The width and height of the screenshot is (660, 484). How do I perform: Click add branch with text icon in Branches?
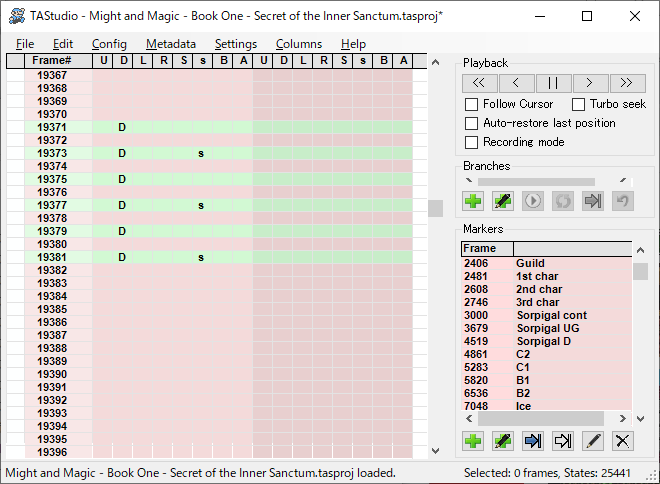click(x=503, y=200)
